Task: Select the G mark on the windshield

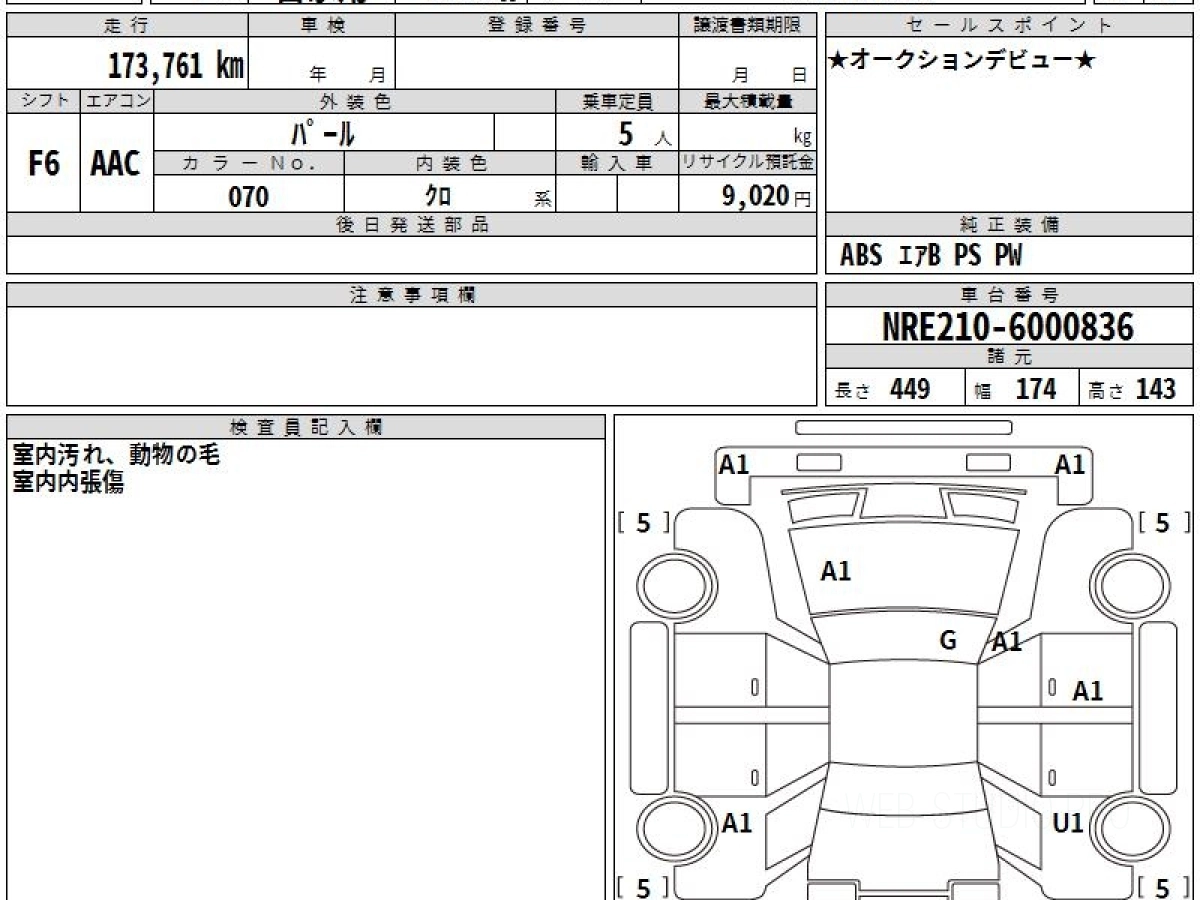Action: [x=948, y=640]
